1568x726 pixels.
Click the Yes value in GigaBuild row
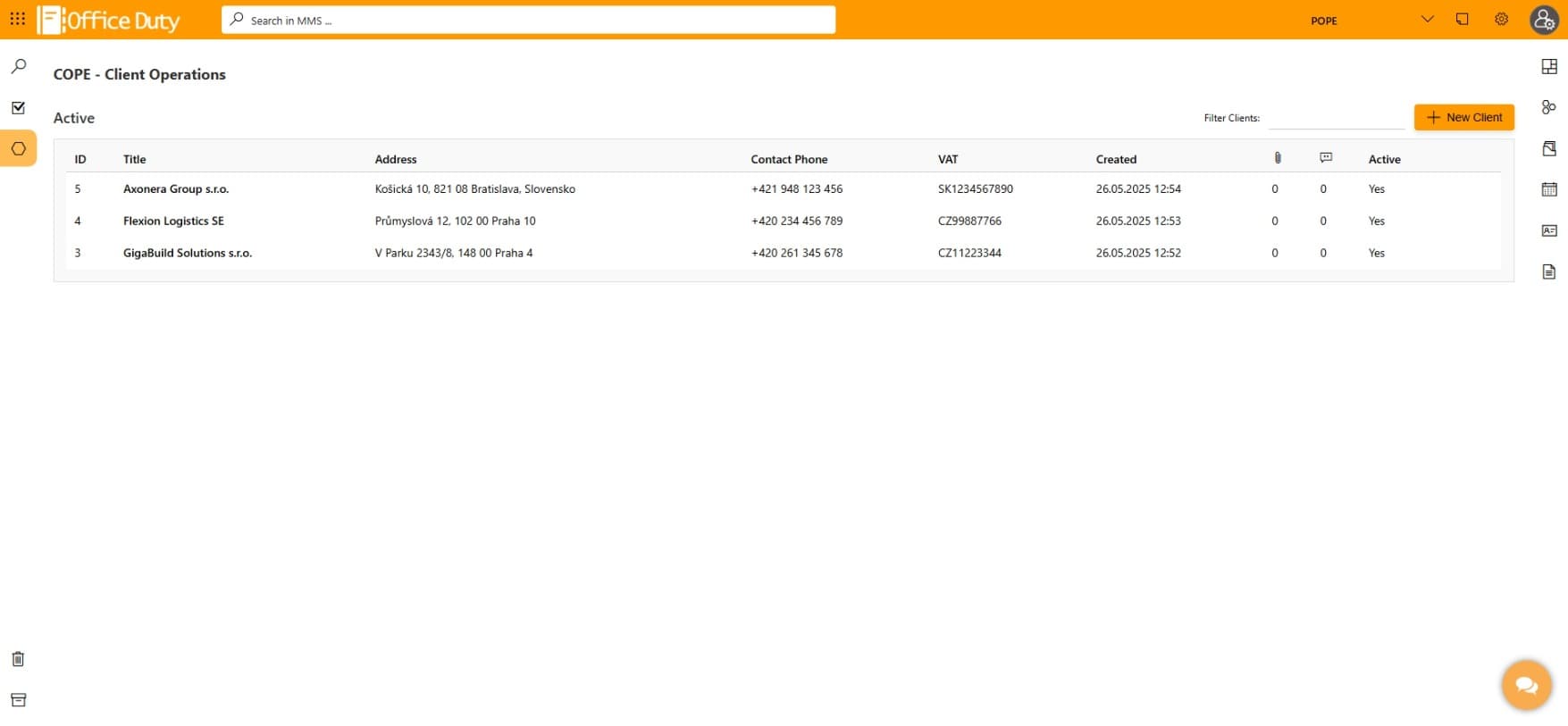(1376, 253)
